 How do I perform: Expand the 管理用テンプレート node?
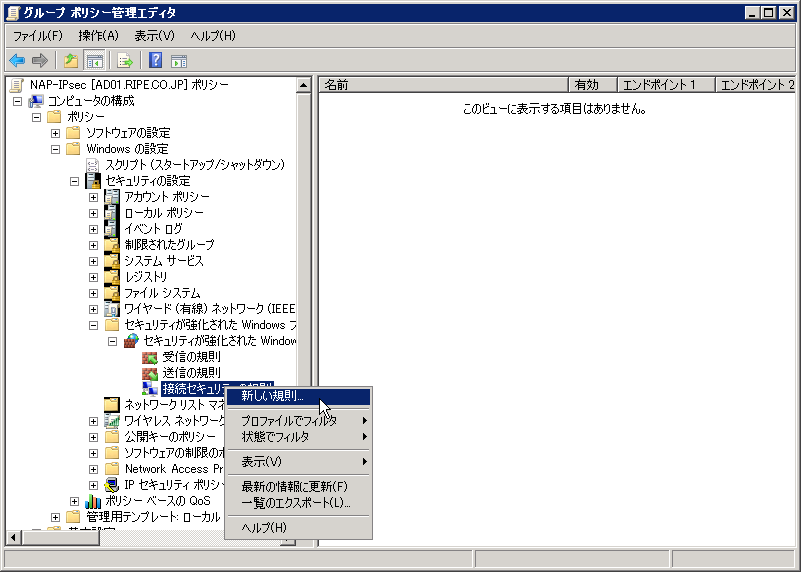pyautogui.click(x=55, y=517)
